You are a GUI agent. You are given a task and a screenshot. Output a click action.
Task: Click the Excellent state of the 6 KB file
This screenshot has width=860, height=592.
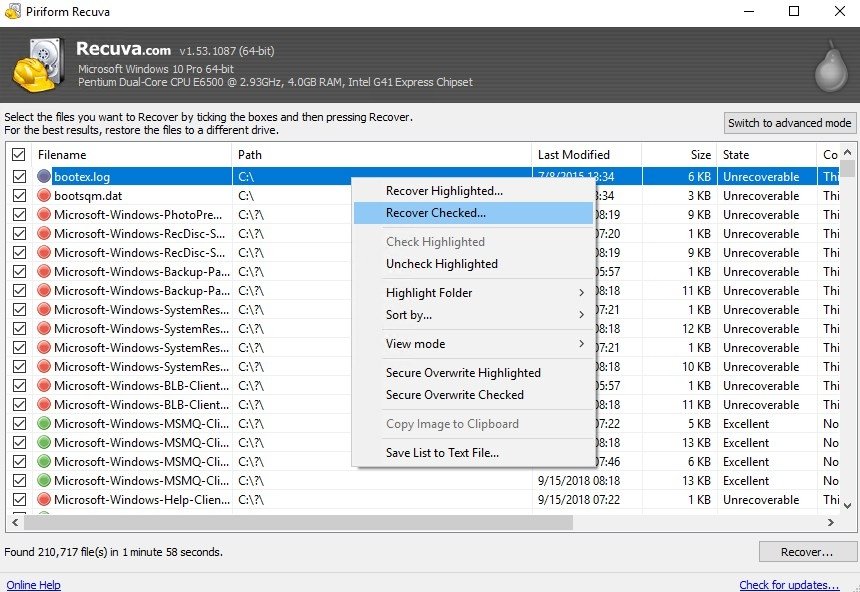746,462
